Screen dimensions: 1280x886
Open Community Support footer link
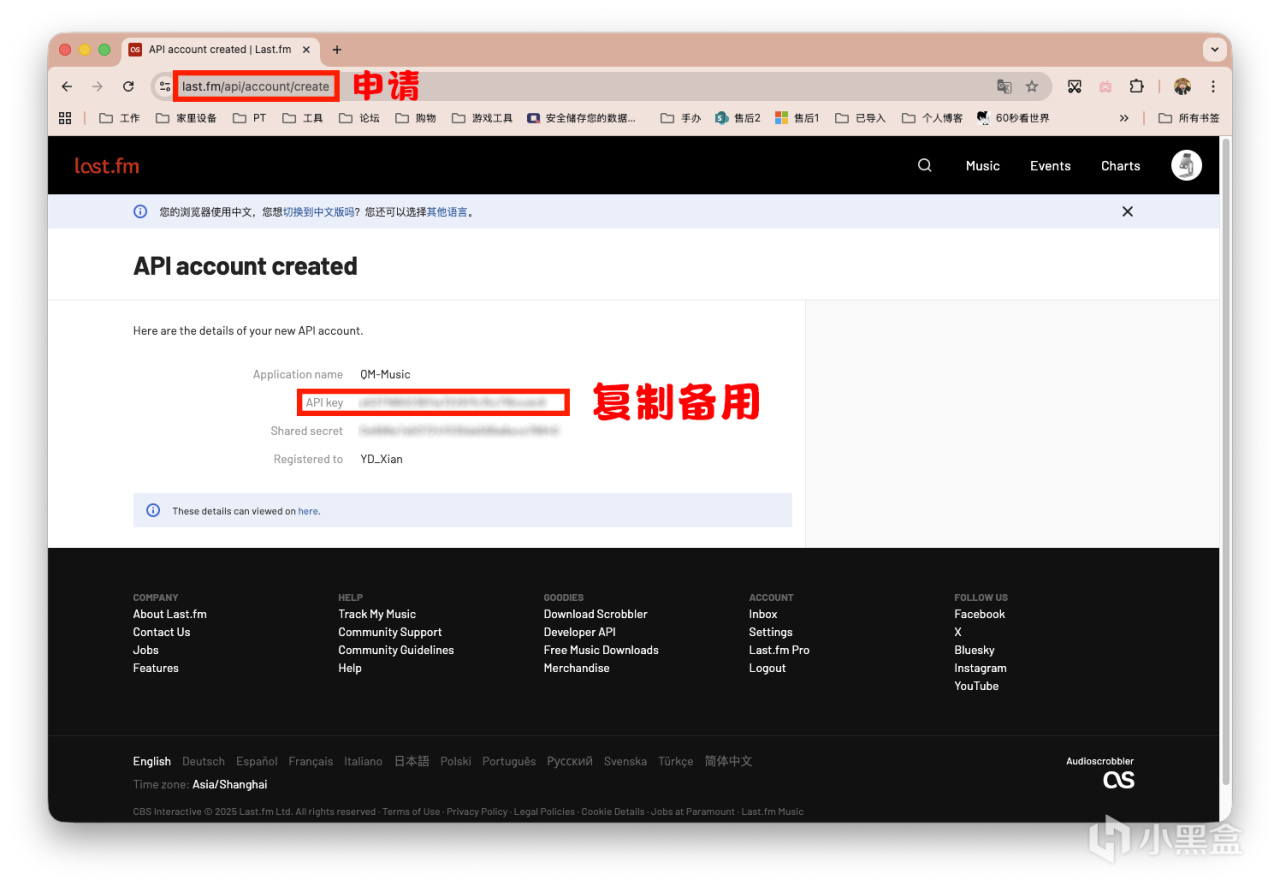[390, 632]
